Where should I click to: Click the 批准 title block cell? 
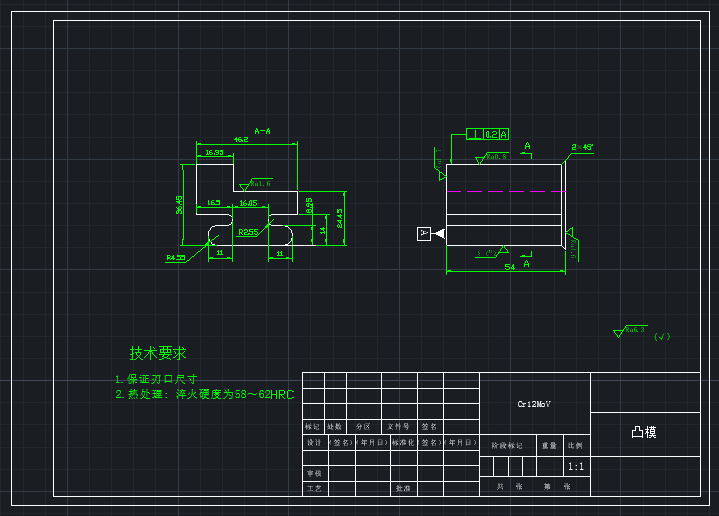click(403, 488)
